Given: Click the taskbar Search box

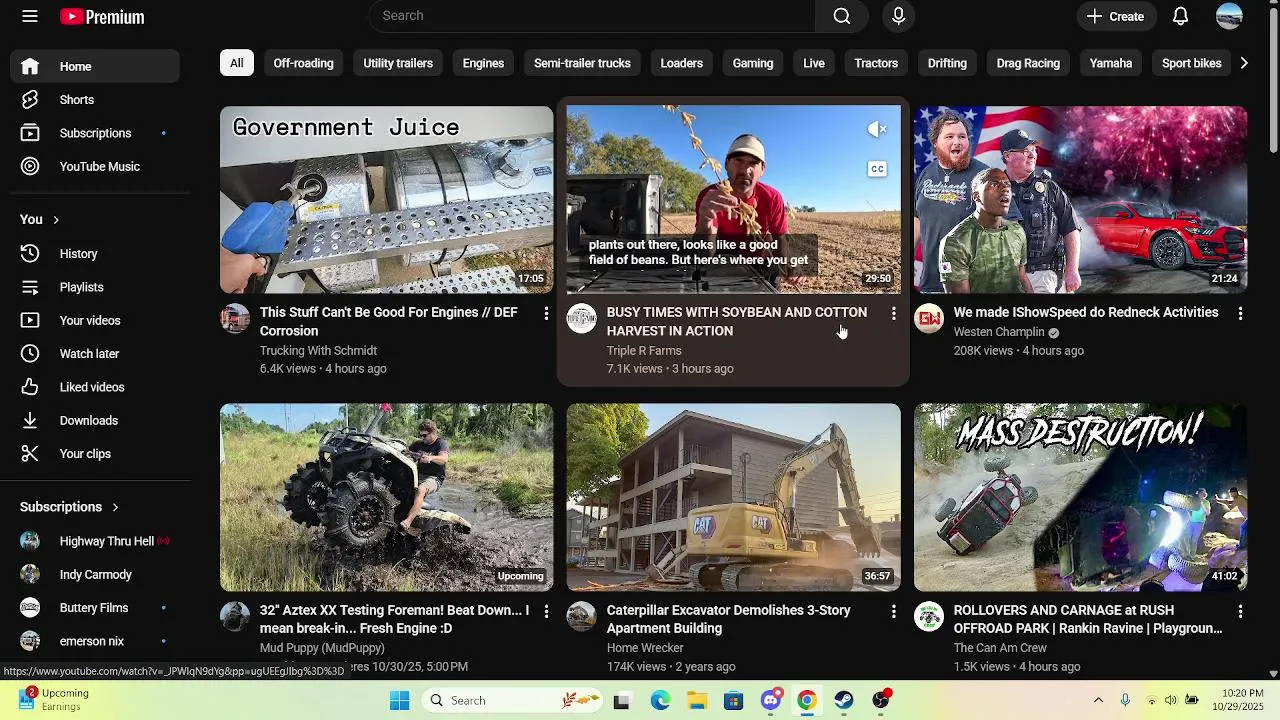Looking at the screenshot, I should coord(510,700).
